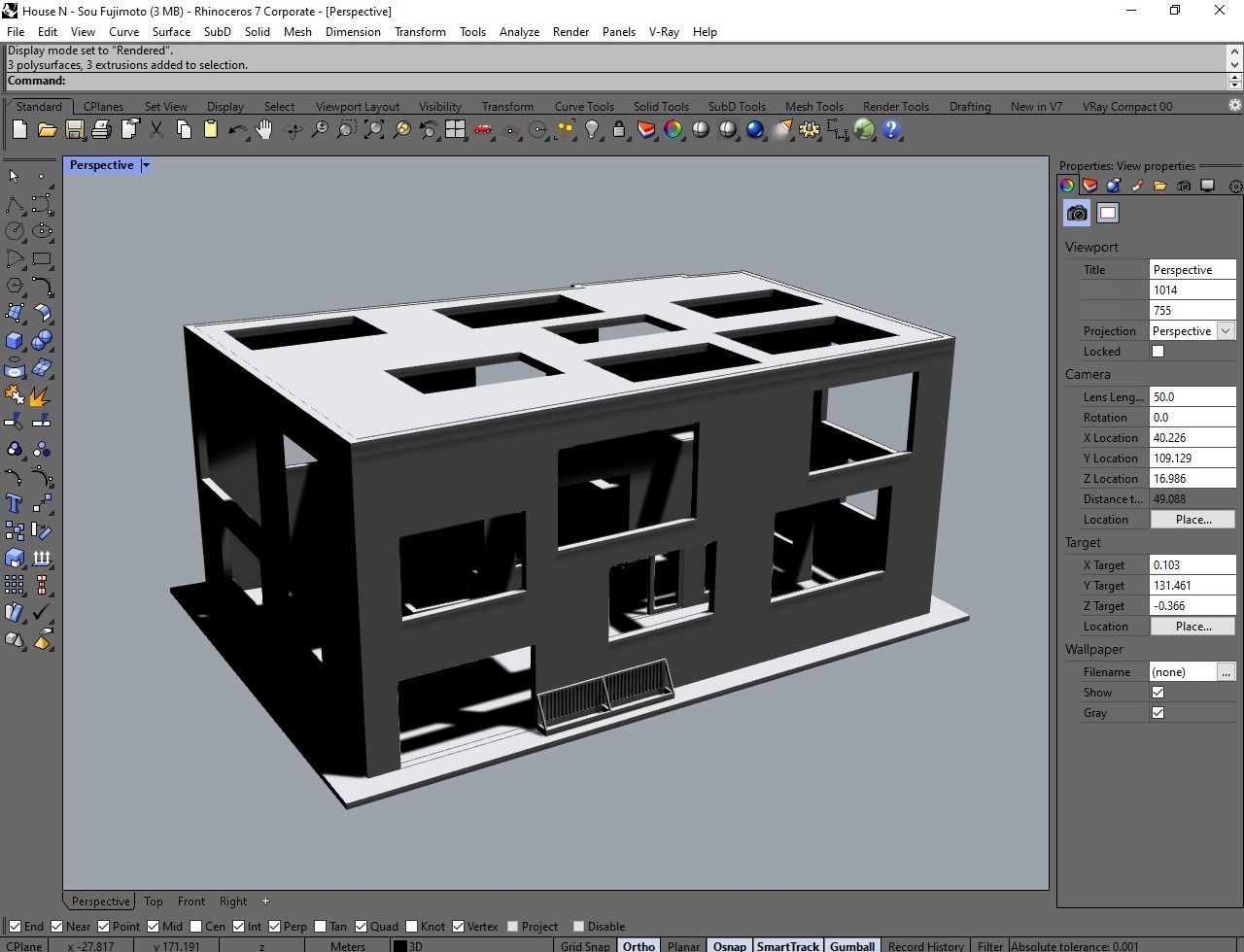This screenshot has height=952, width=1244.
Task: Toggle the Near osnap checkbox
Action: tap(56, 926)
